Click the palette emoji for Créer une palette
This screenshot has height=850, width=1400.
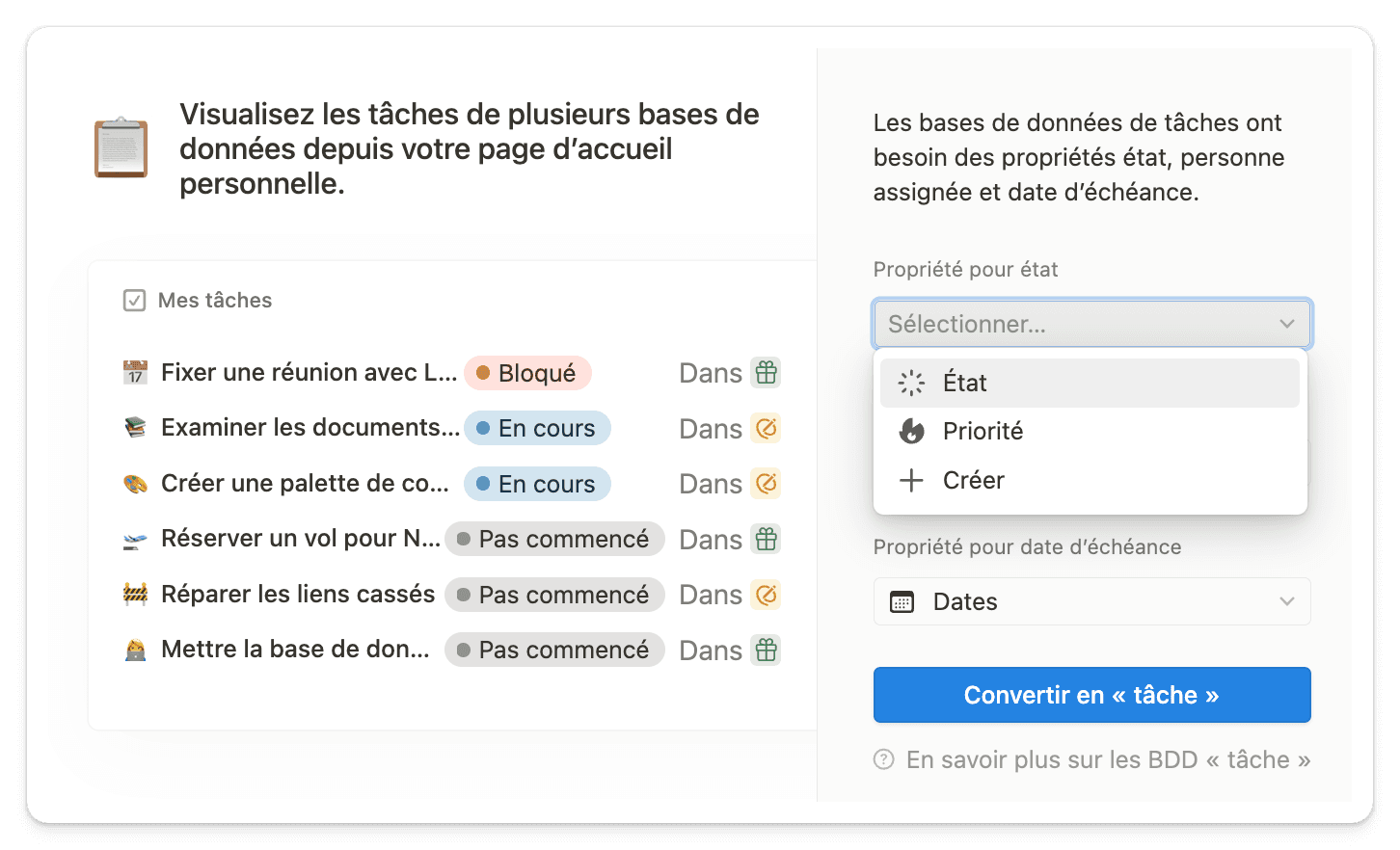[135, 484]
